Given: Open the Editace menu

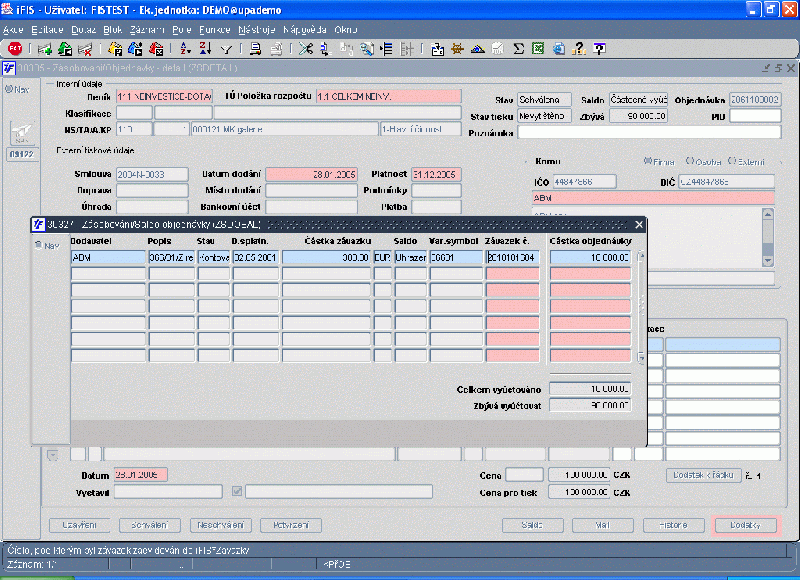Looking at the screenshot, I should point(47,30).
